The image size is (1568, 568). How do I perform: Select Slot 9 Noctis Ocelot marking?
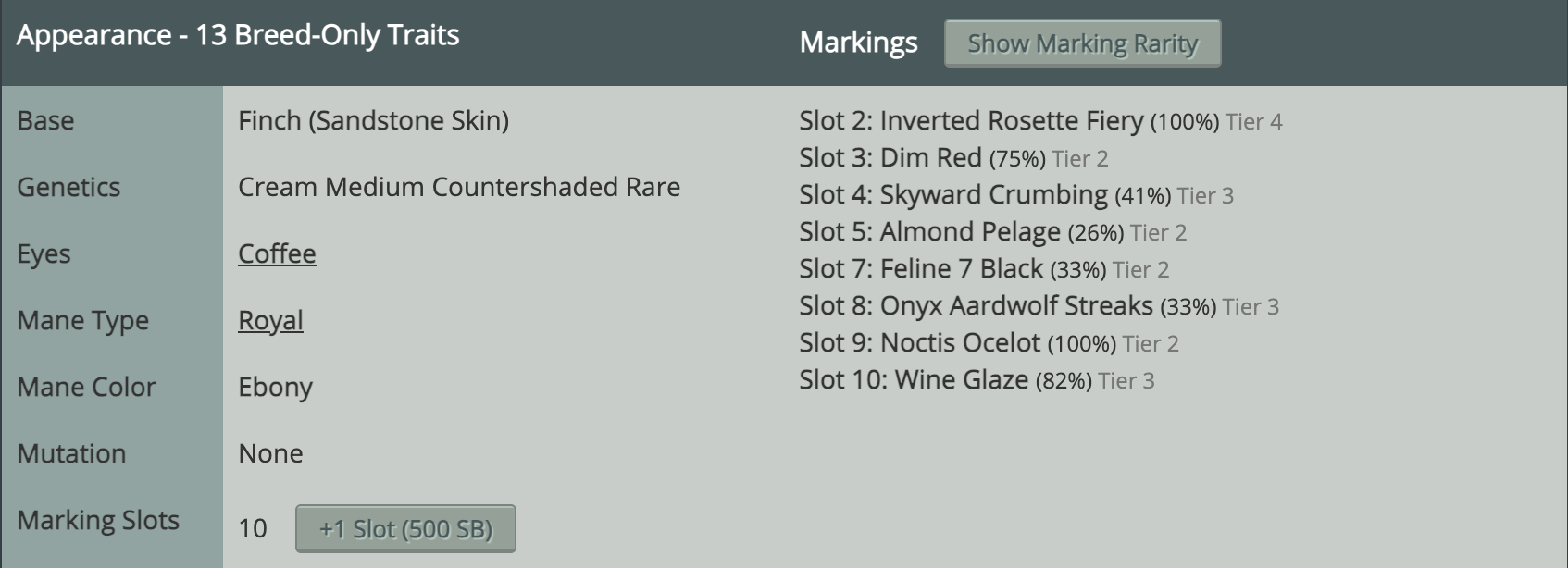tap(989, 343)
